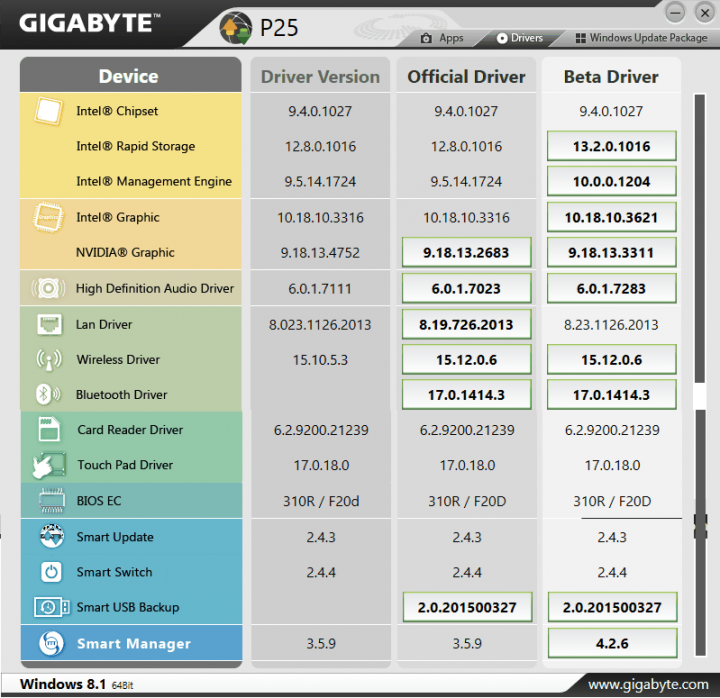
Task: Open the Windows Update Package tab
Action: pos(641,38)
